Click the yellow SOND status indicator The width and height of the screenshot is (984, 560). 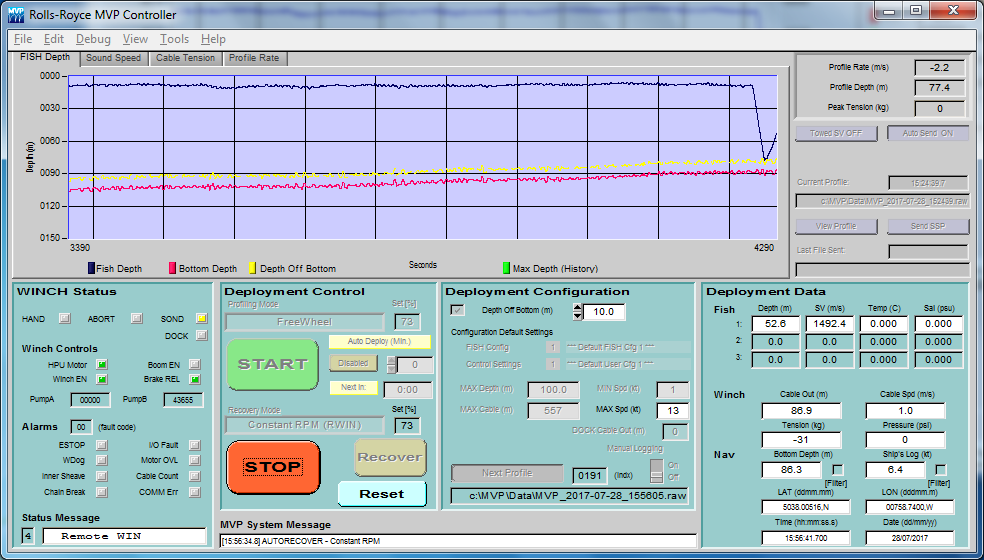coord(201,319)
